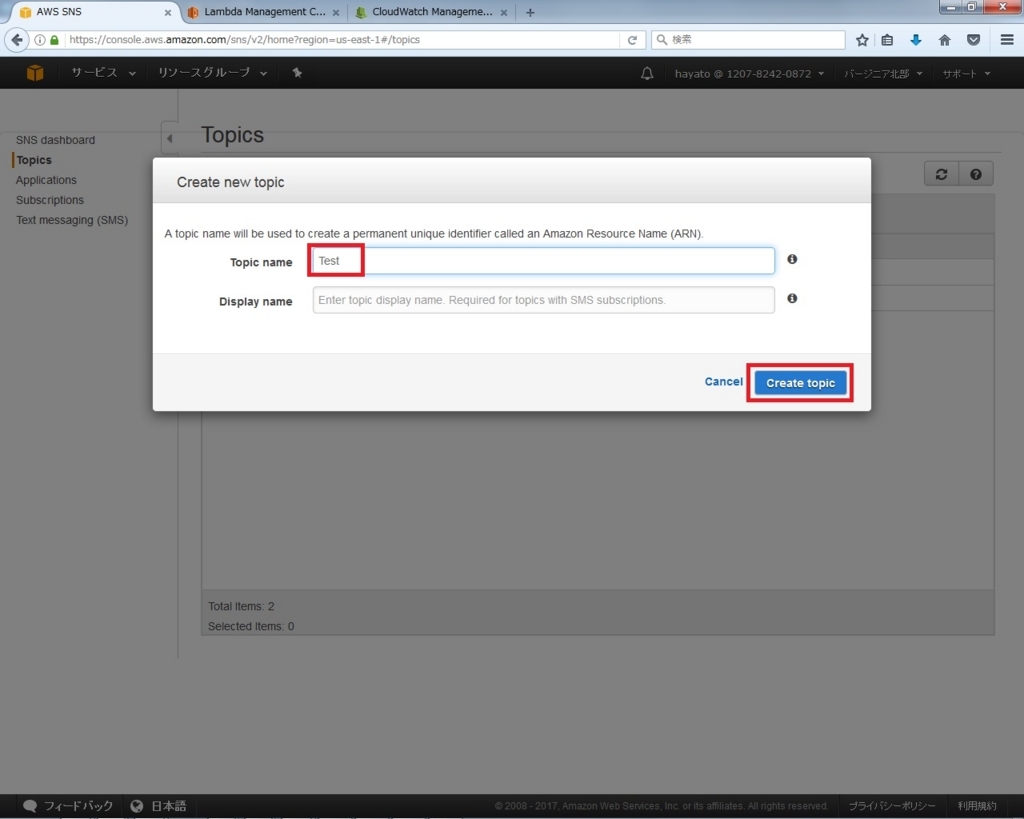Screen dimensions: 1024x819
Task: Click the 'Total Items: 2' text
Action: (x=241, y=606)
